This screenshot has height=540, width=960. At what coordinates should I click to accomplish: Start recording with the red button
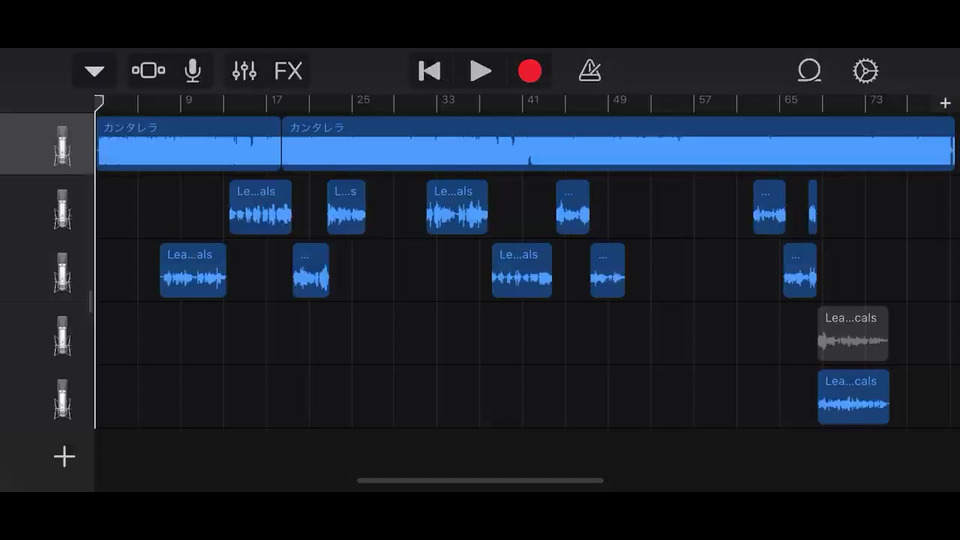coord(530,71)
